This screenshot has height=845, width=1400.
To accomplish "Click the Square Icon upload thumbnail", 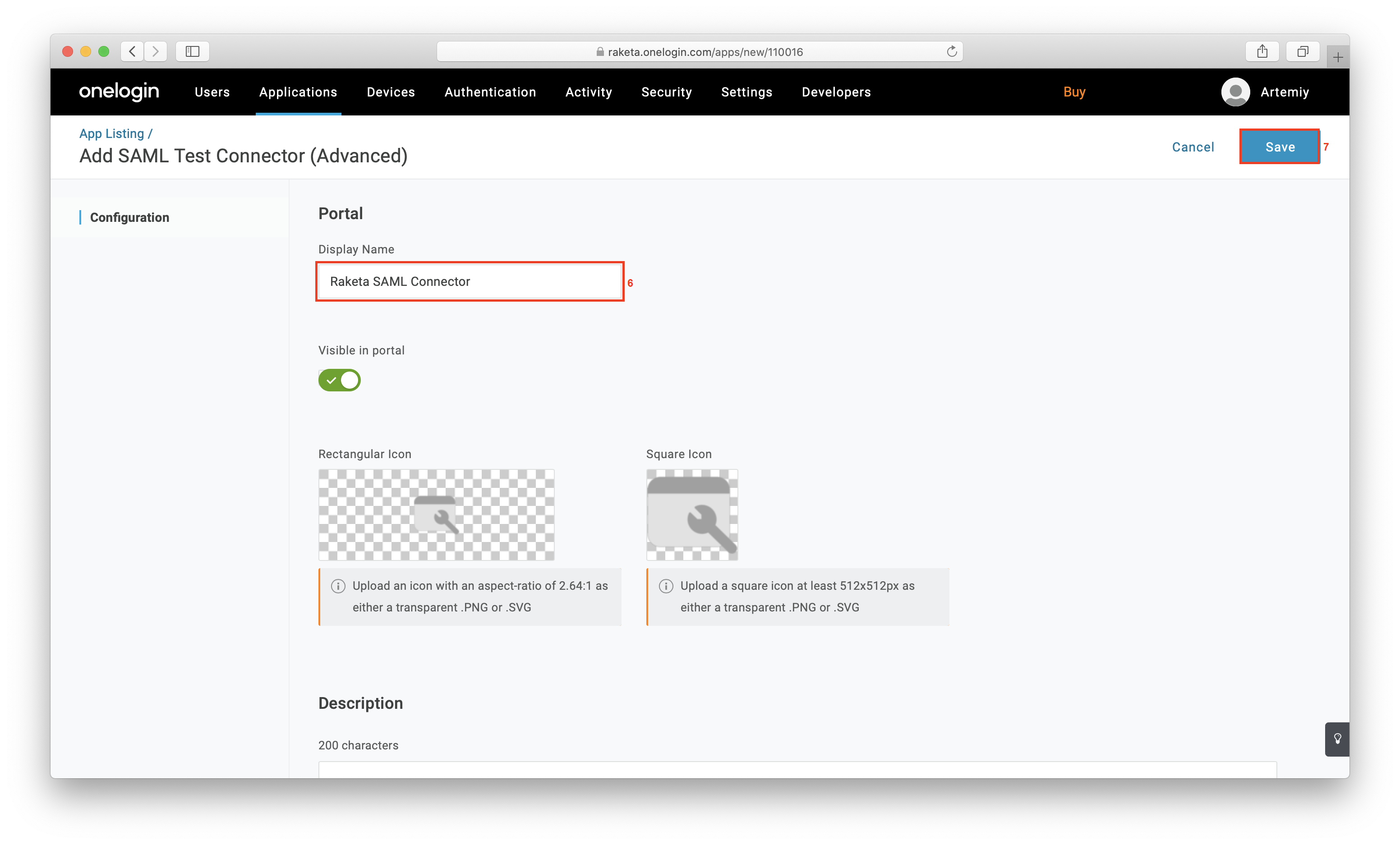I will pyautogui.click(x=691, y=514).
